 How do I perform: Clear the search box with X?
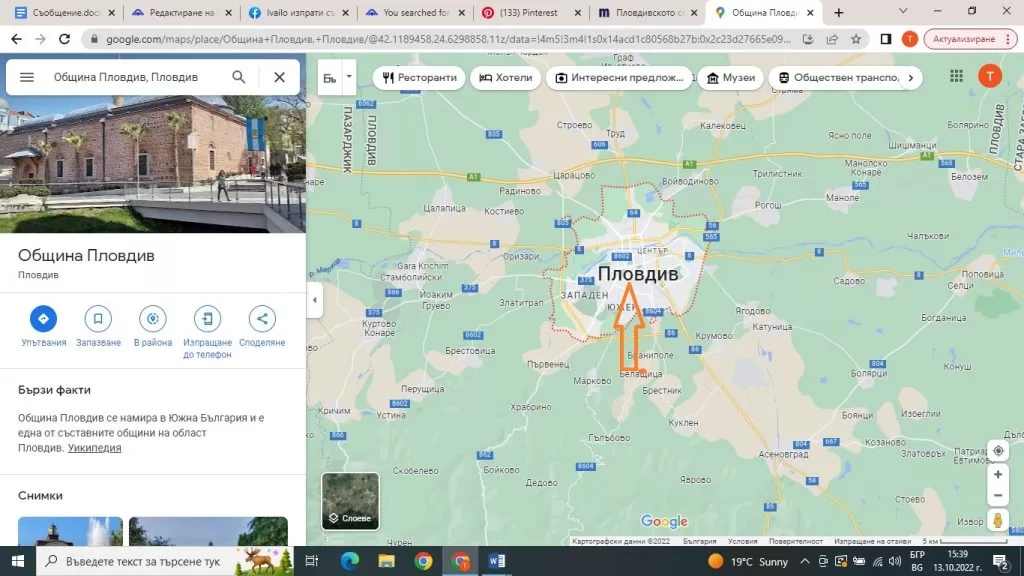(x=280, y=77)
